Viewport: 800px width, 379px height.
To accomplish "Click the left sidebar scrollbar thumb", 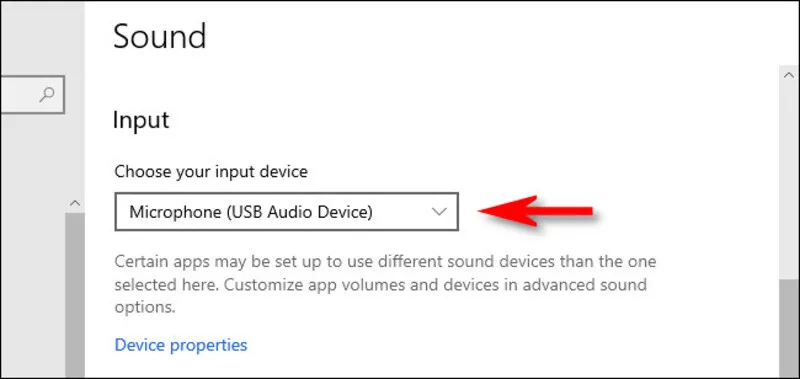I will click(75, 295).
